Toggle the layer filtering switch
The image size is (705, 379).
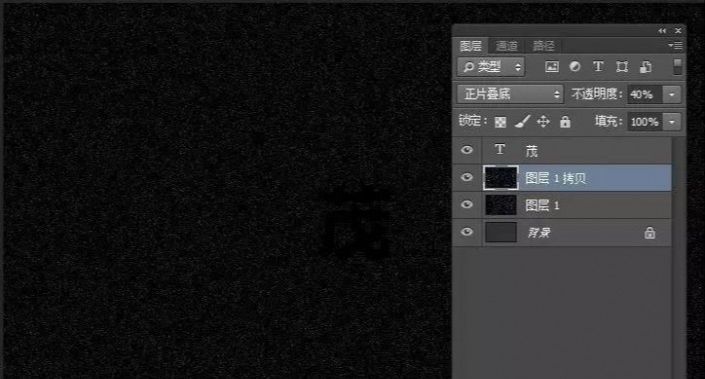pyautogui.click(x=677, y=67)
